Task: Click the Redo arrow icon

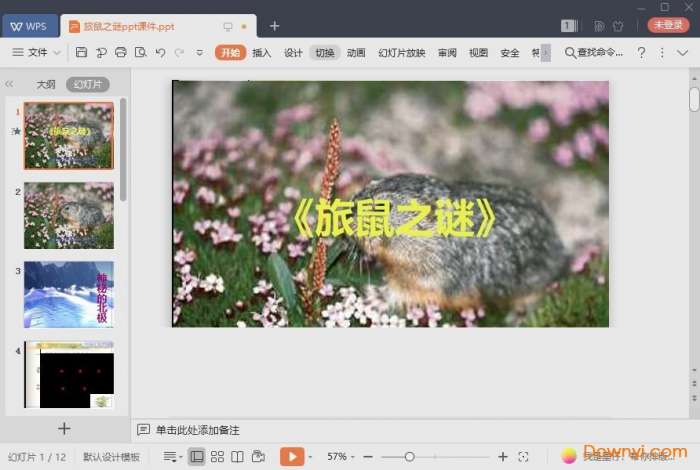Action: (x=179, y=52)
